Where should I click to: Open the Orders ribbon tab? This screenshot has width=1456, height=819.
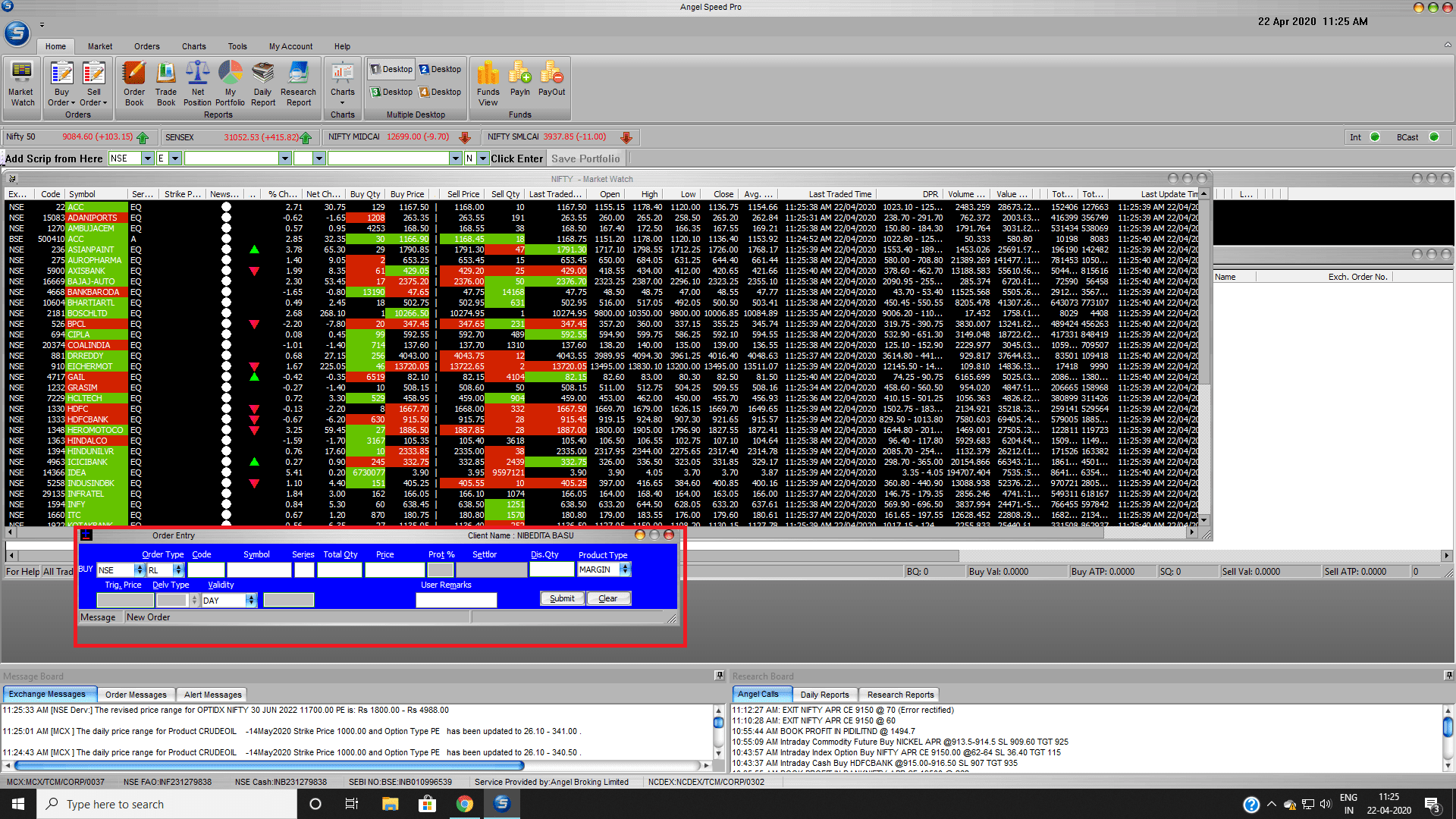click(146, 46)
